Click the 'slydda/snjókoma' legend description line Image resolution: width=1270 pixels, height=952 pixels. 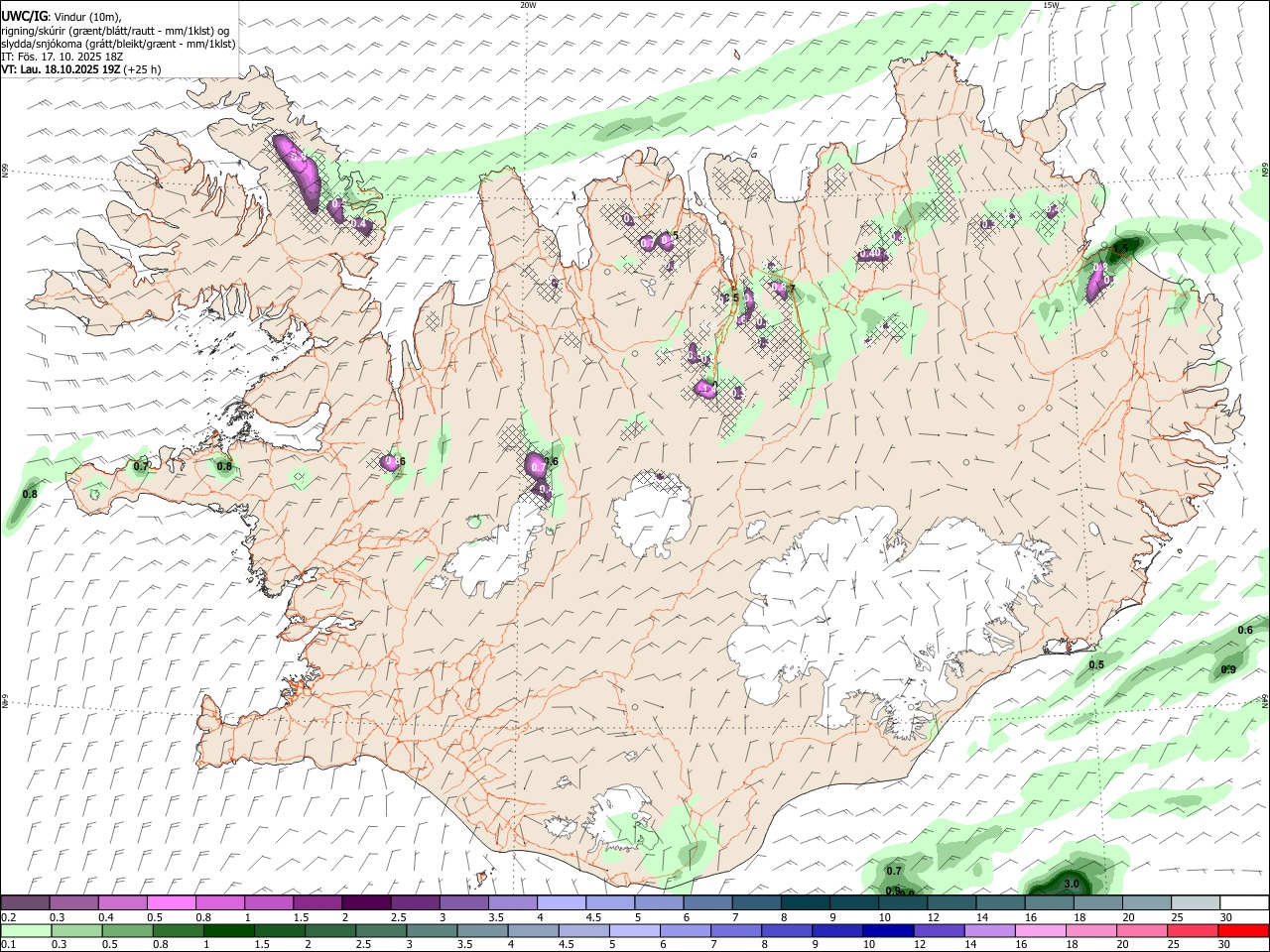point(118,44)
